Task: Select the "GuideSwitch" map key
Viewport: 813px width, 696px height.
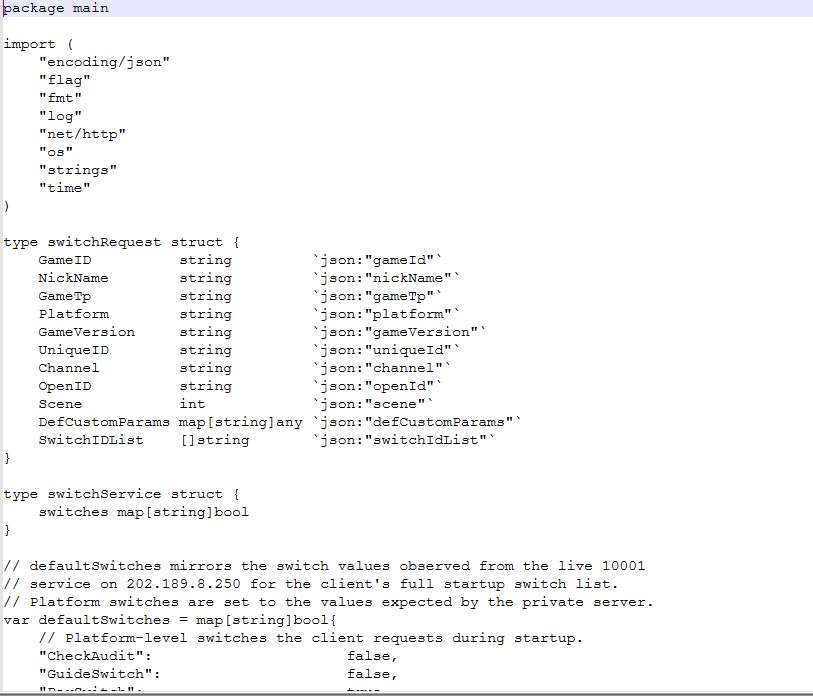Action: tap(100, 674)
